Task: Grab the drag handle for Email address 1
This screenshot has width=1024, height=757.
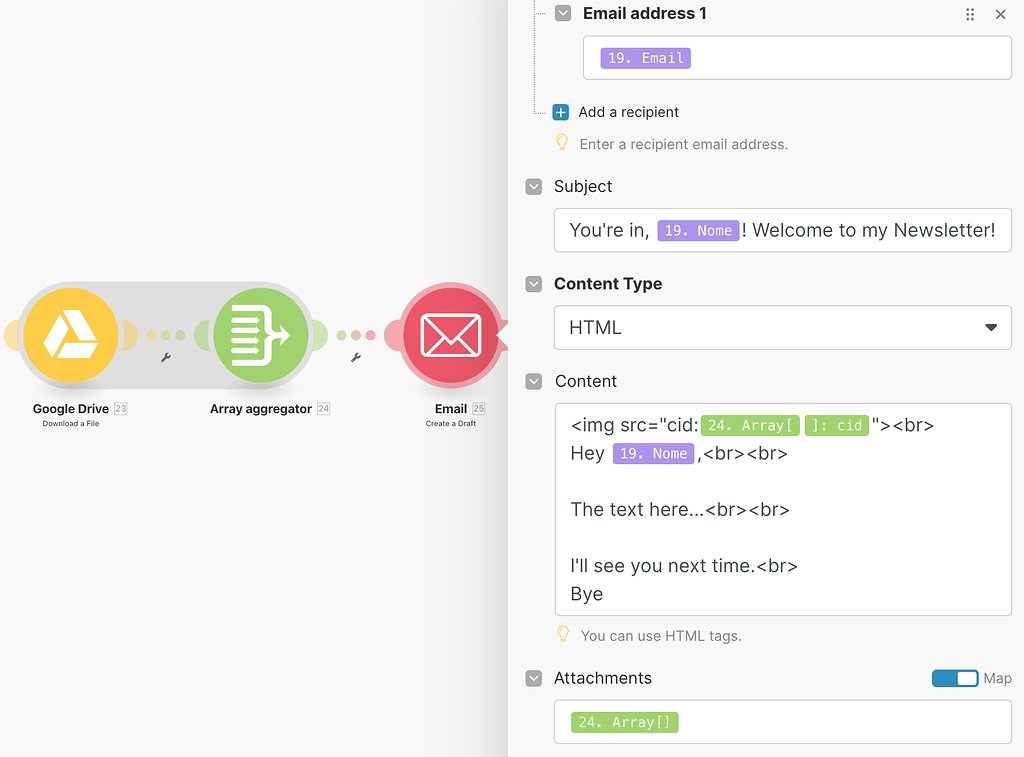Action: pyautogui.click(x=970, y=14)
